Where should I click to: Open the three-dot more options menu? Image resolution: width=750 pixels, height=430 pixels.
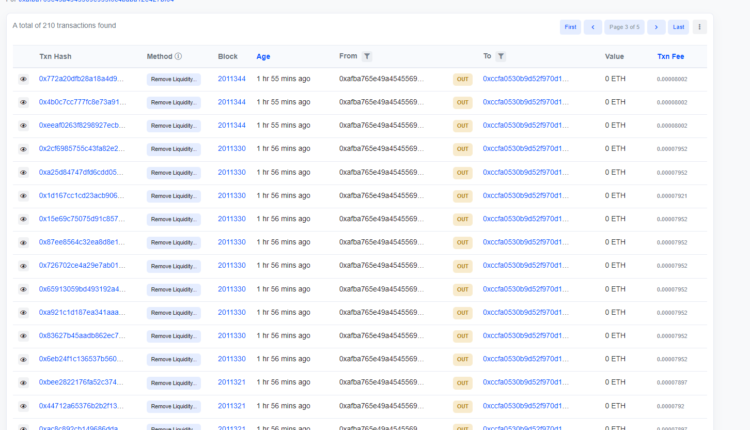(x=699, y=27)
